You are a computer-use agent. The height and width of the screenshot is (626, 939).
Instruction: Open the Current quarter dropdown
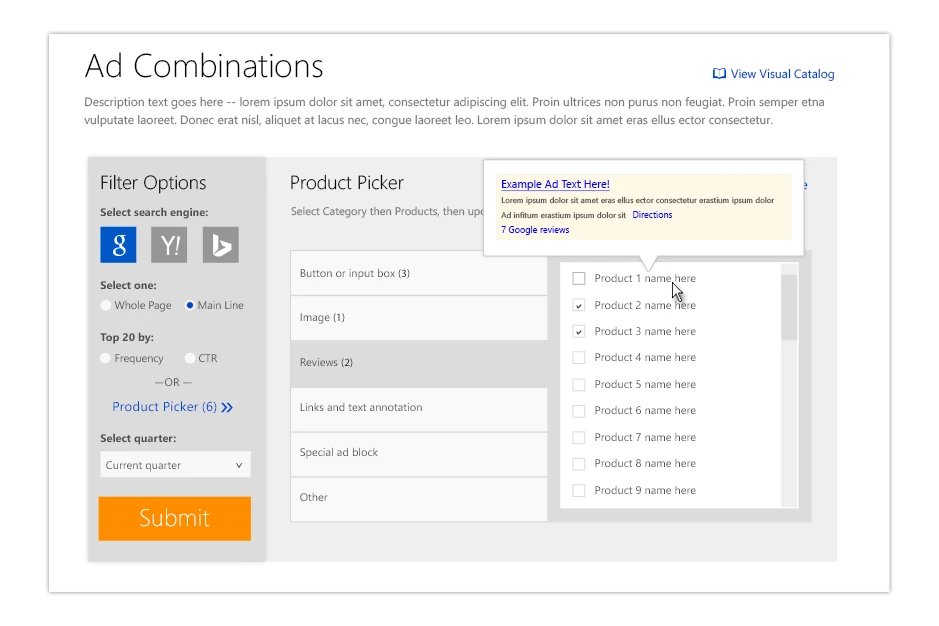(x=175, y=465)
